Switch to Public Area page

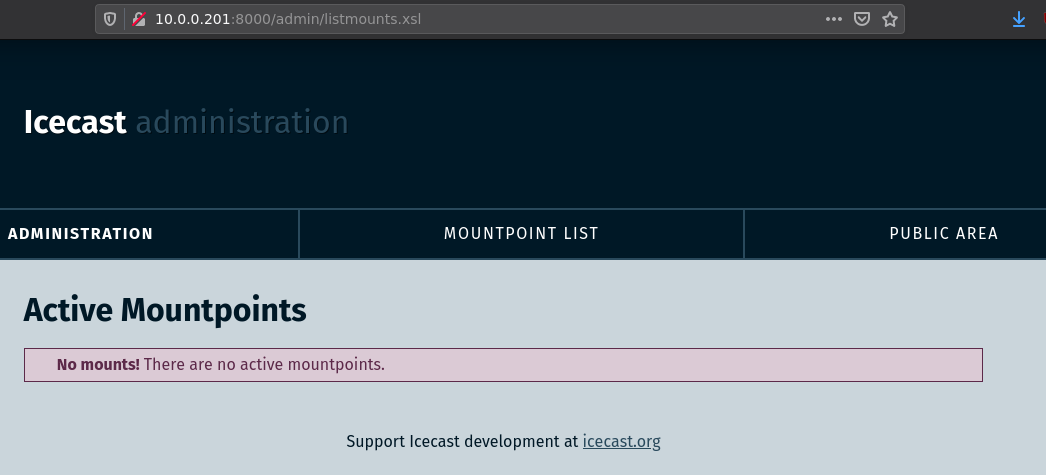coord(943,233)
